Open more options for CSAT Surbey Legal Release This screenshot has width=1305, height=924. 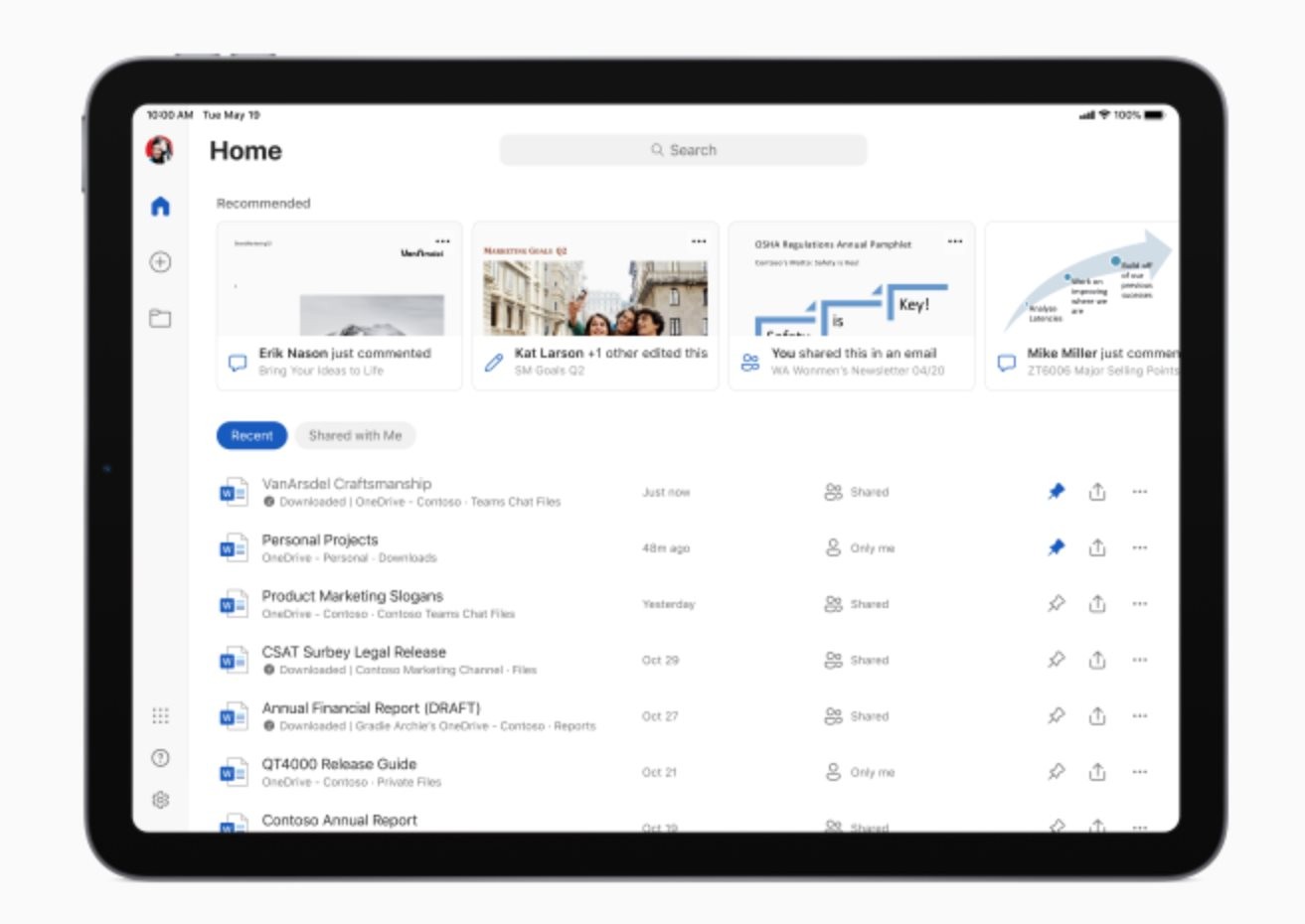click(x=1140, y=660)
